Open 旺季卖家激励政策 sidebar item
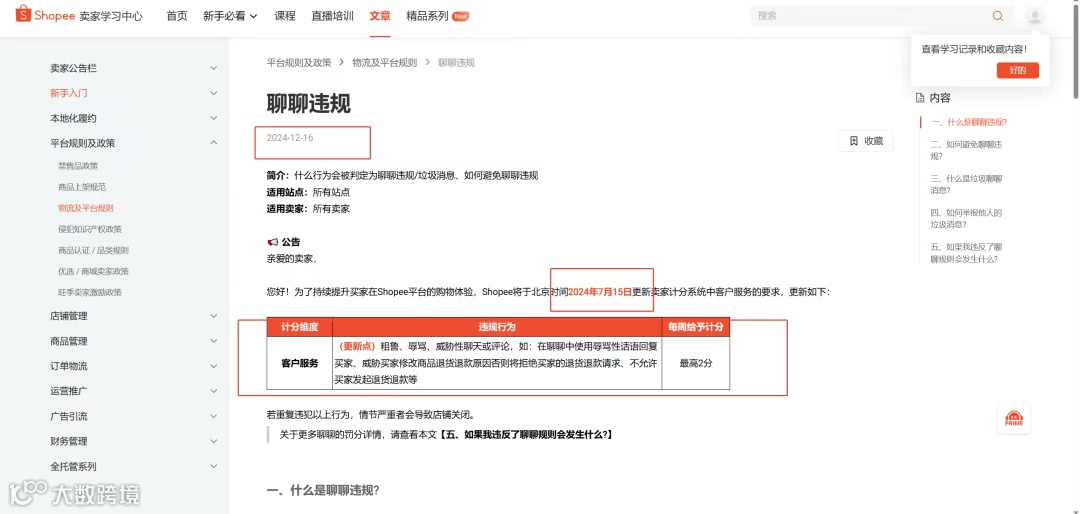This screenshot has width=1080, height=514. pos(90,292)
